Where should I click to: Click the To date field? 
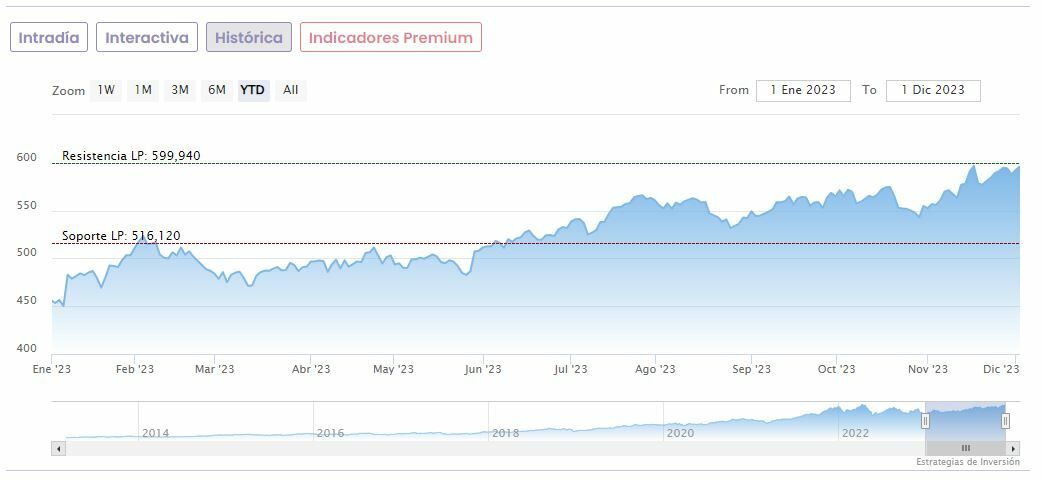(x=933, y=90)
